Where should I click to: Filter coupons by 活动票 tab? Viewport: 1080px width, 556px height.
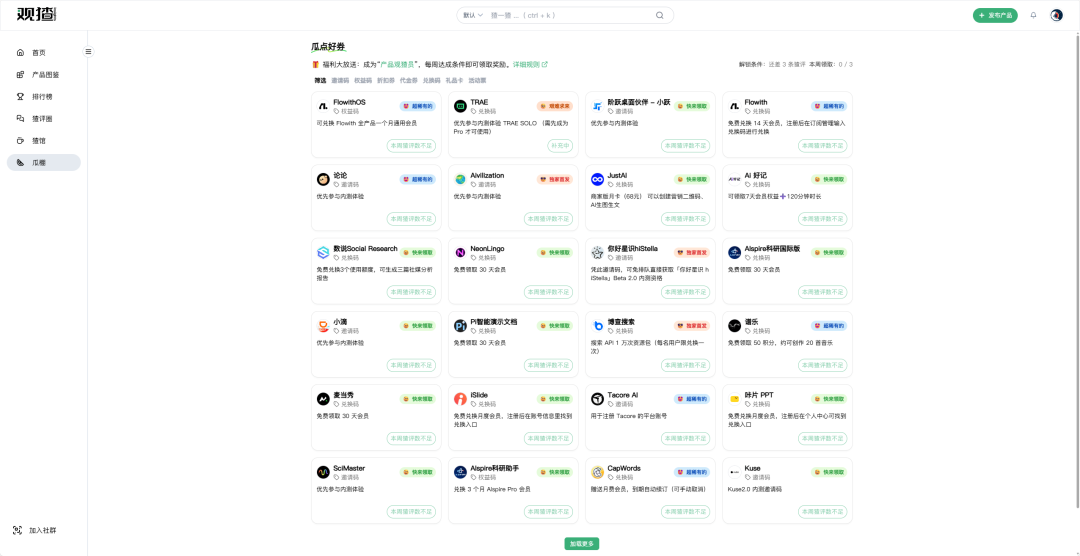pos(477,81)
